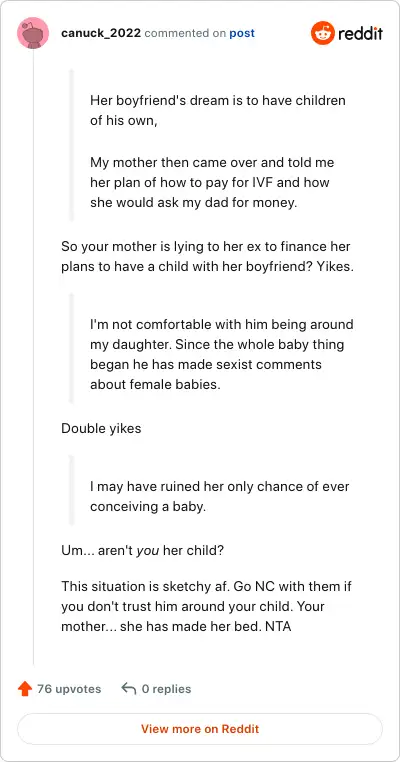Screen dimensions: 400x762
Task: Open the 'post' link in header
Action: tap(242, 34)
